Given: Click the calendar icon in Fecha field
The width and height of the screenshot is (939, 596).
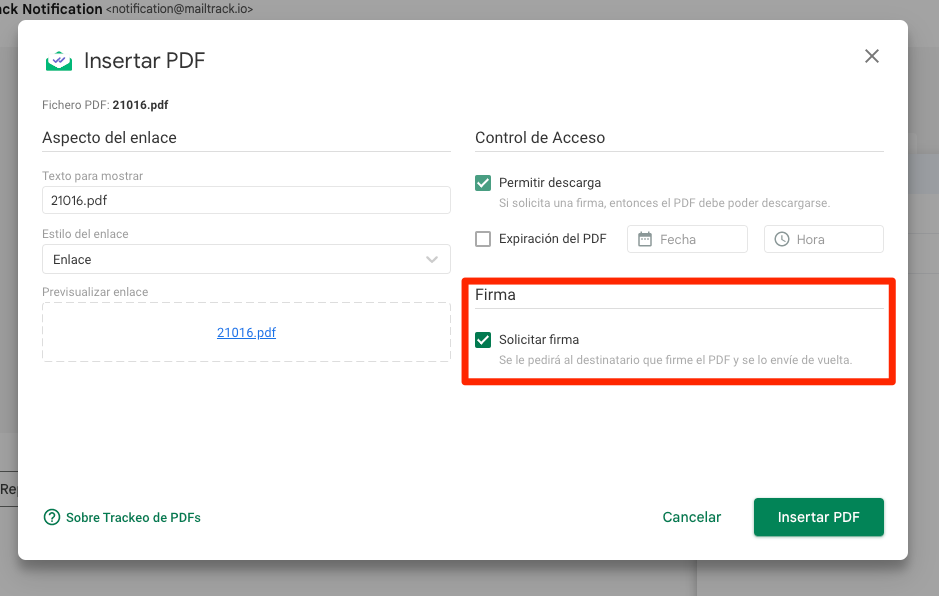Looking at the screenshot, I should (645, 239).
